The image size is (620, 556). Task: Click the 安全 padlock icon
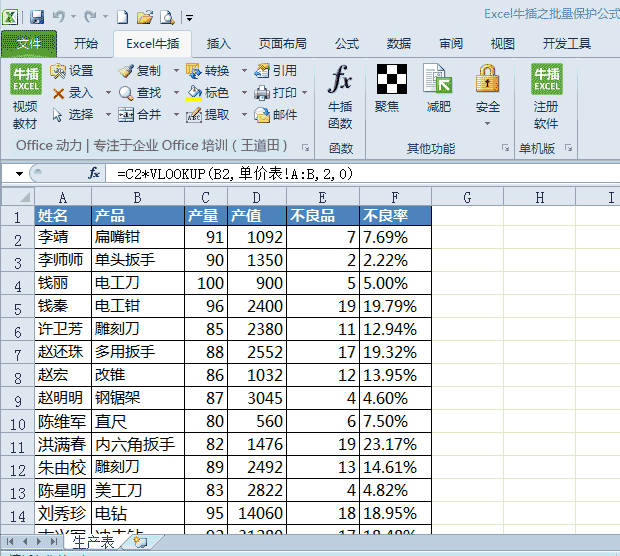pyautogui.click(x=488, y=78)
